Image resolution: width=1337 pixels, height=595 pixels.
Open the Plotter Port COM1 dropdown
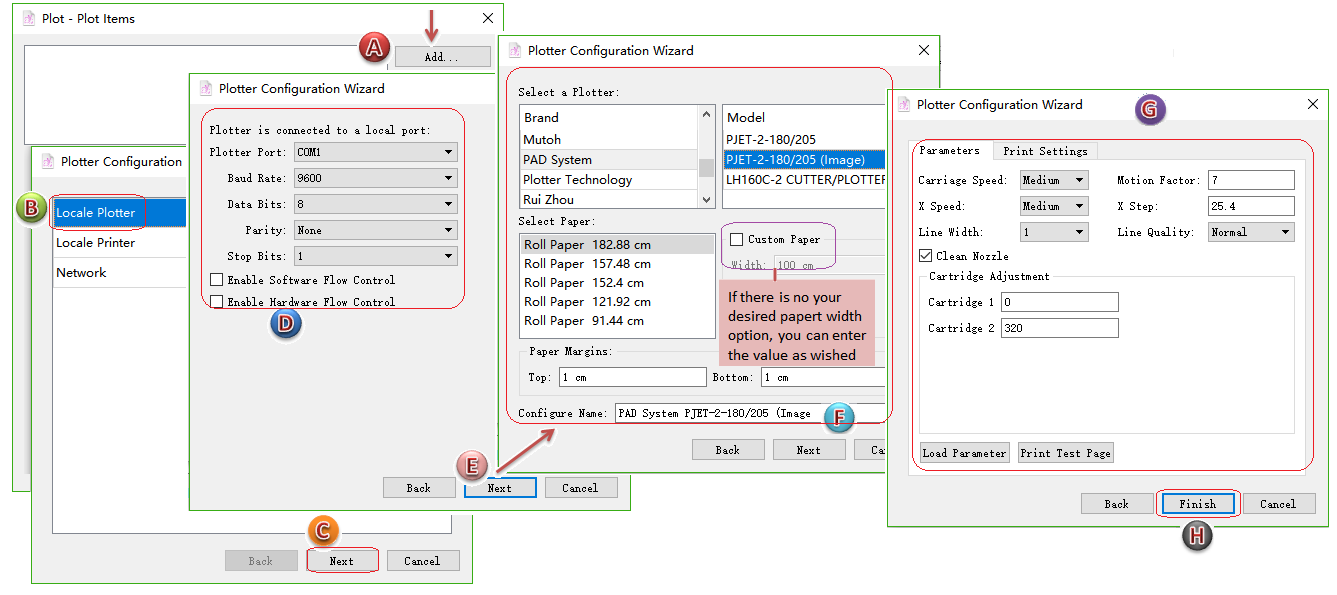tap(375, 153)
